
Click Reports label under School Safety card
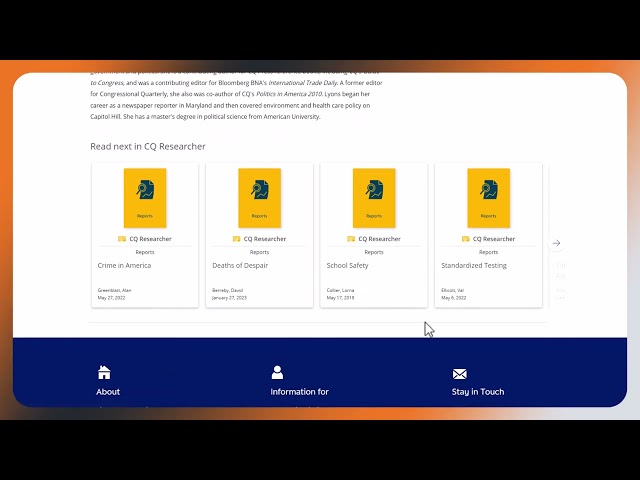pos(374,252)
